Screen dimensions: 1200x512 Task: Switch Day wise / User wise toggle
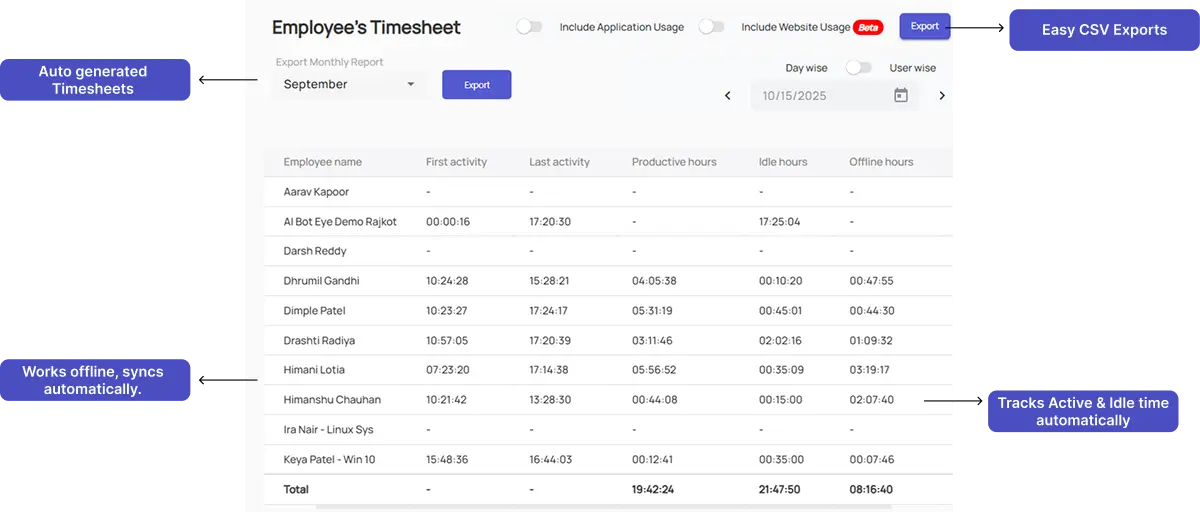point(858,68)
